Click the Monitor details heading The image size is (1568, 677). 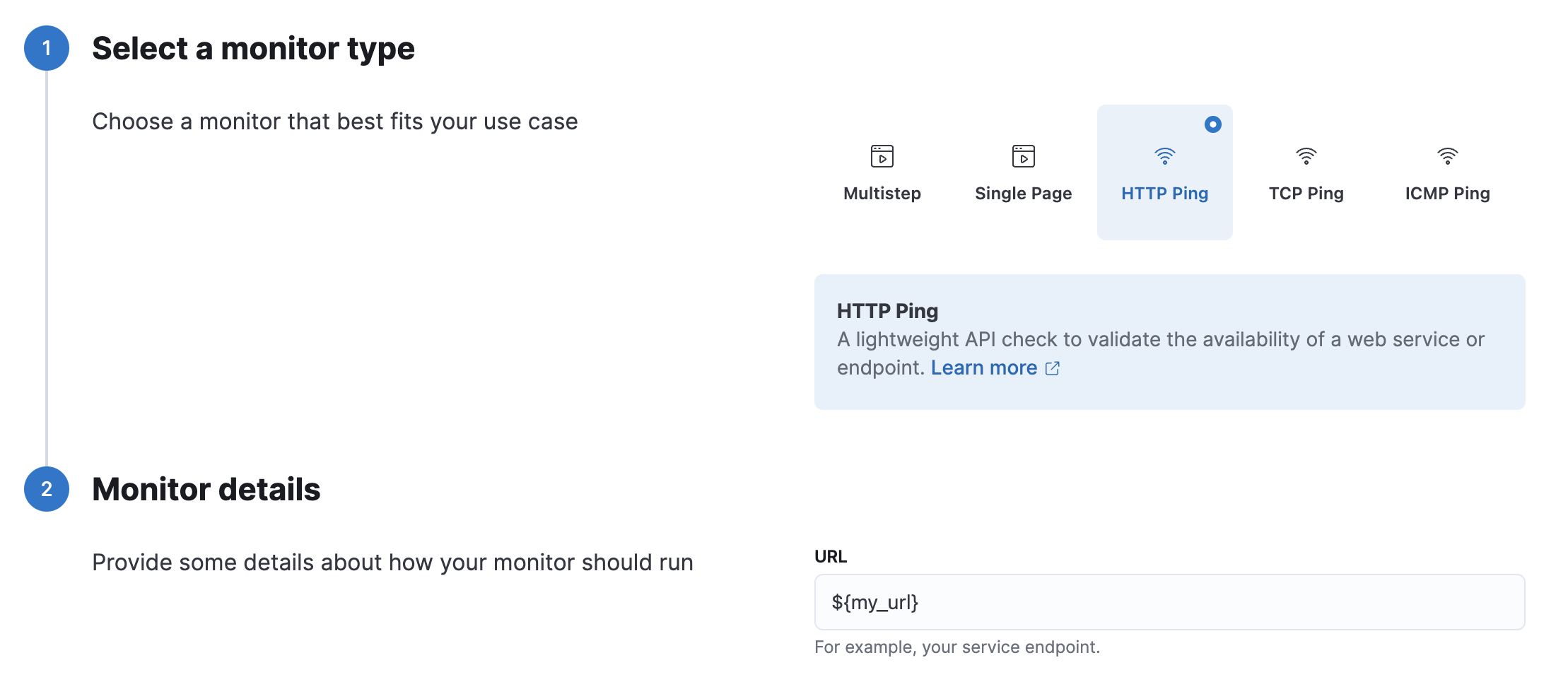tap(206, 488)
